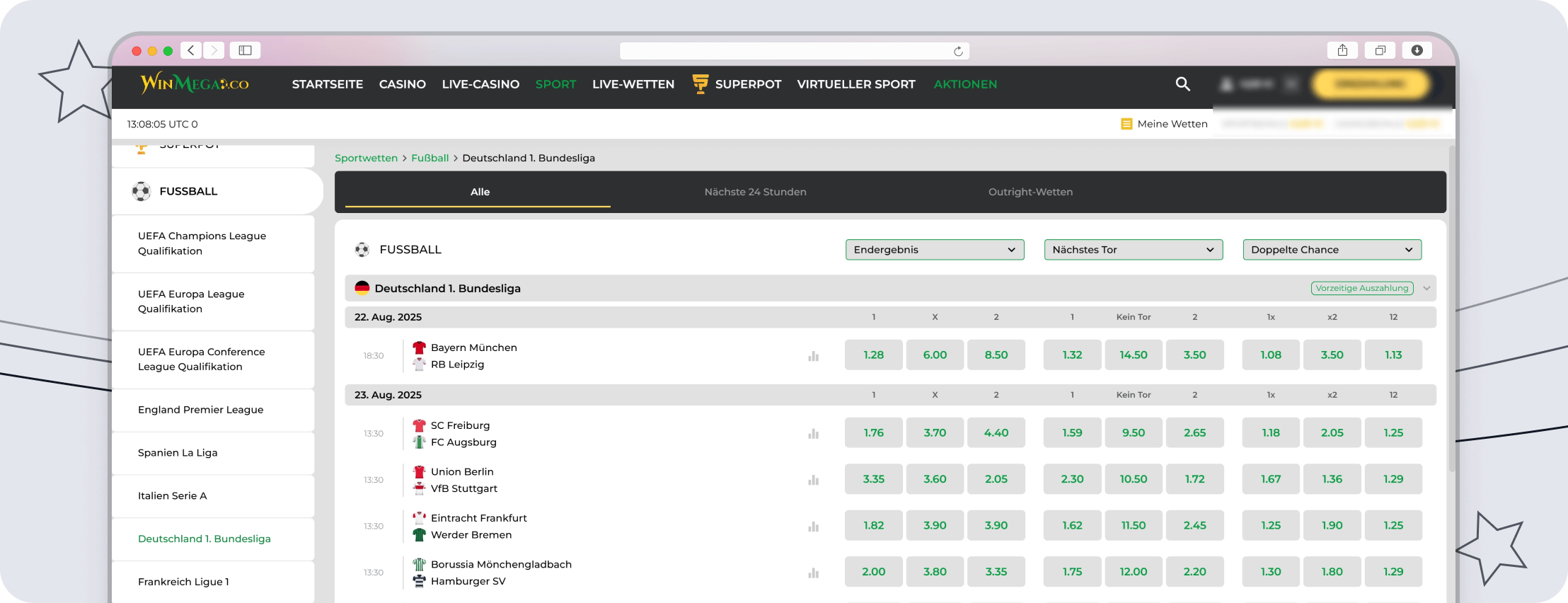Click the browser downloads icon
The width and height of the screenshot is (1568, 603).
point(1417,50)
